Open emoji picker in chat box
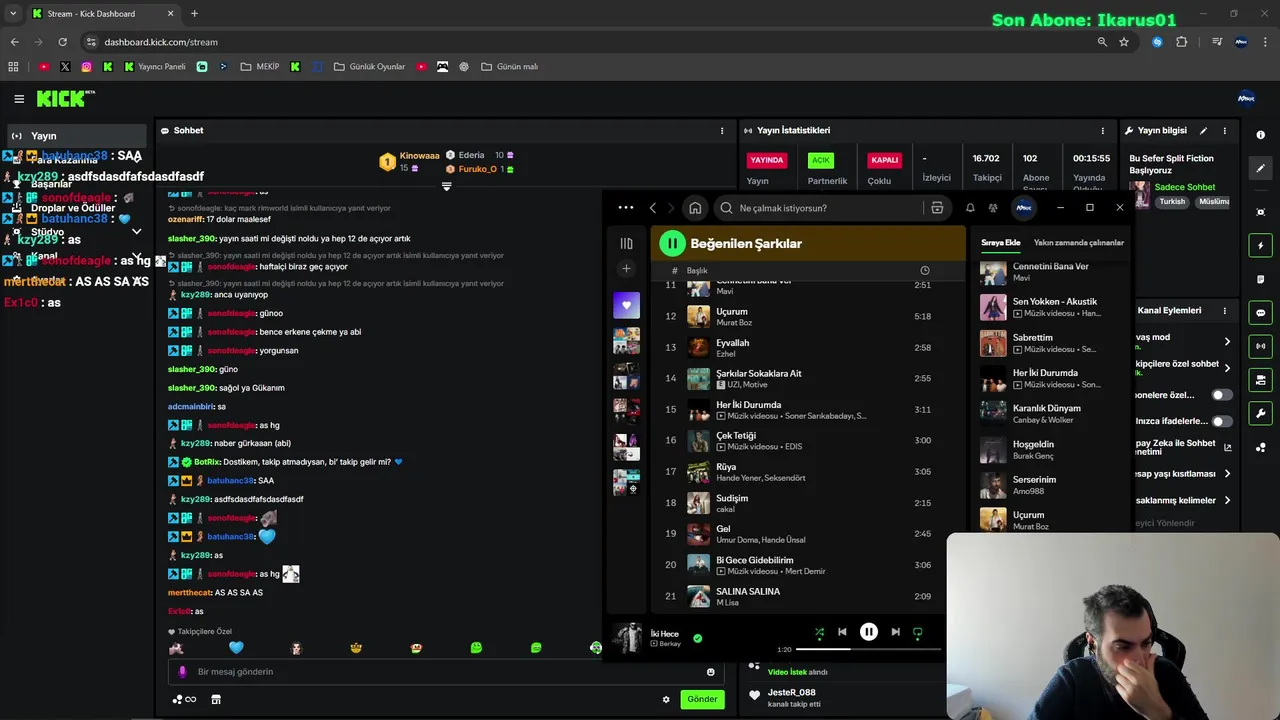 tap(711, 672)
